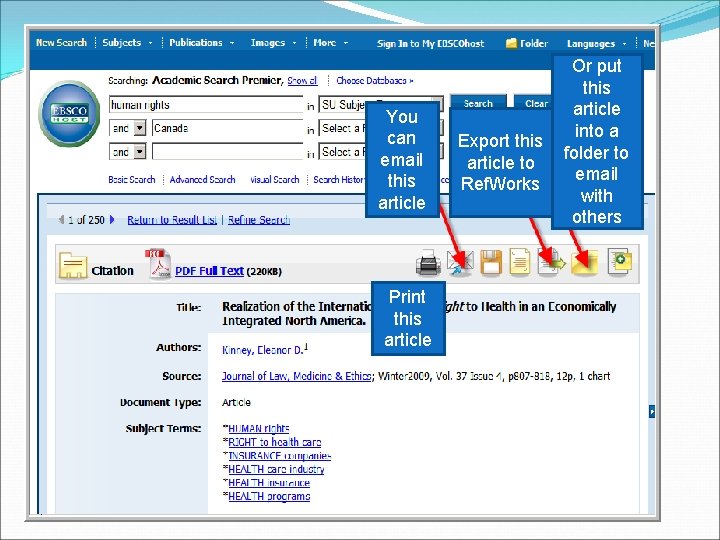Expand the side panel arrow at right edge

tap(652, 411)
